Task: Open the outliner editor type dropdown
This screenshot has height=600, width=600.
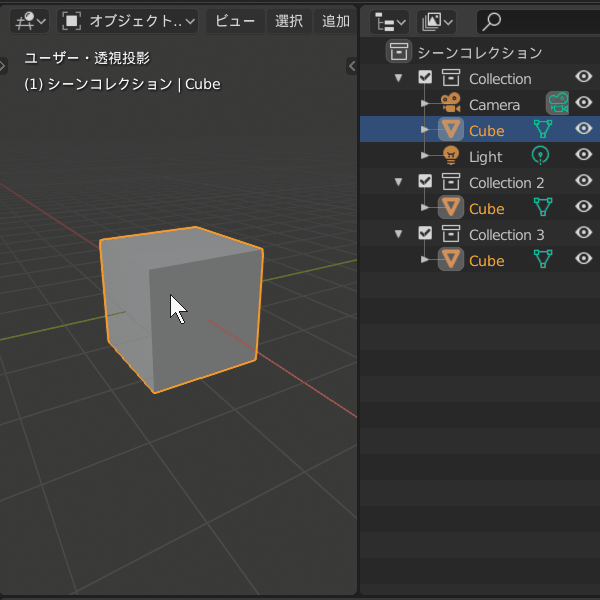Action: point(390,22)
